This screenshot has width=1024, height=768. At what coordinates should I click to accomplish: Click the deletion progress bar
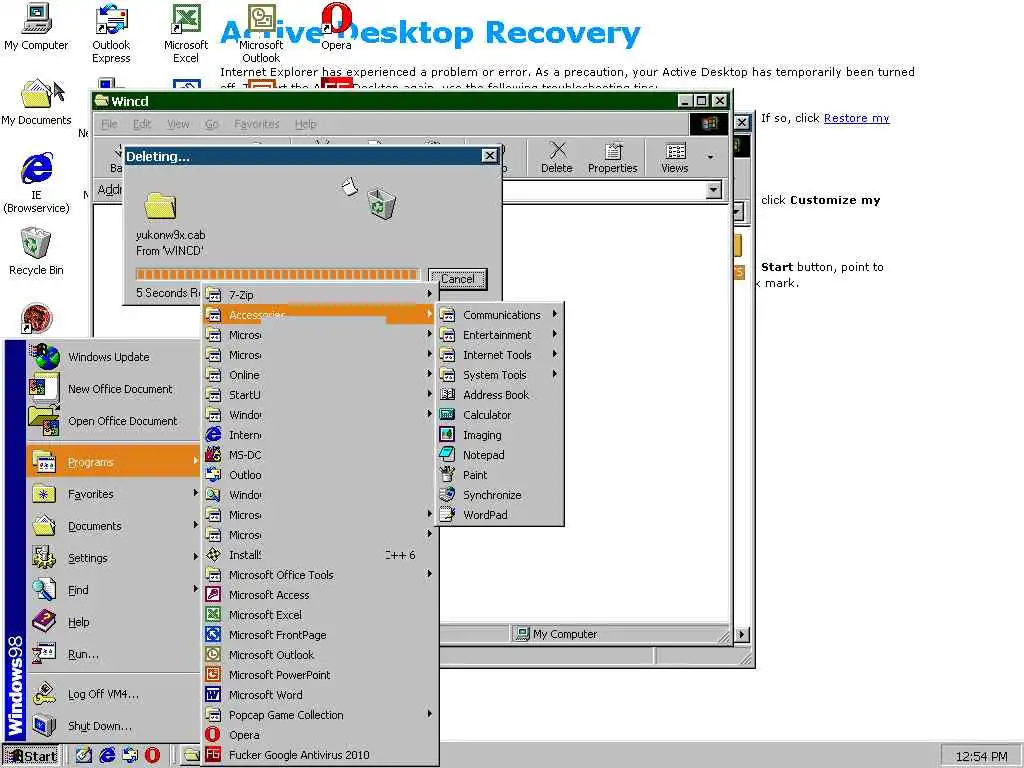click(x=276, y=274)
